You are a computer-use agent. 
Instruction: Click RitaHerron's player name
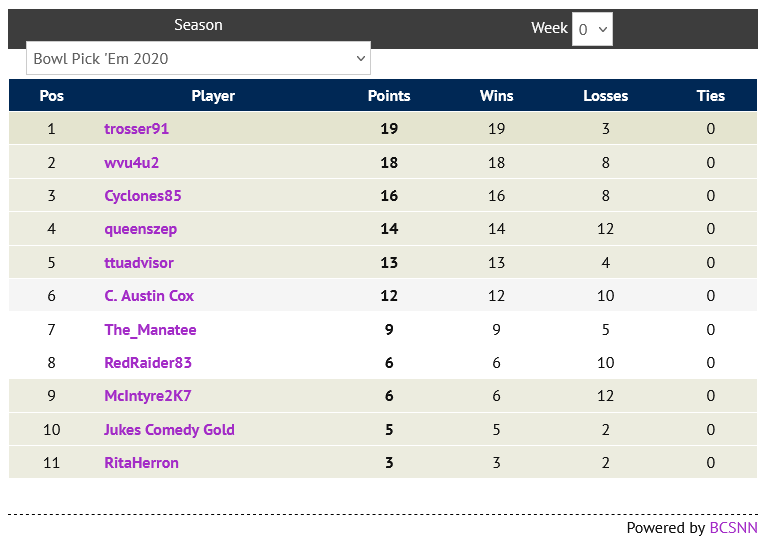tap(142, 463)
